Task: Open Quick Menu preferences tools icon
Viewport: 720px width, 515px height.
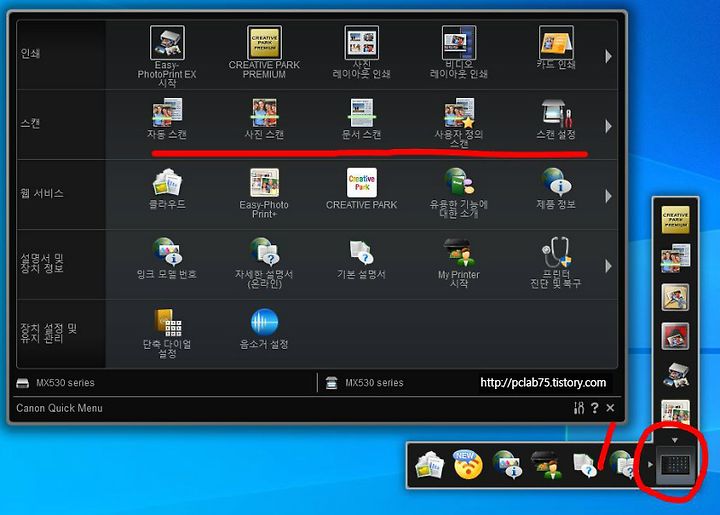Action: [x=579, y=408]
